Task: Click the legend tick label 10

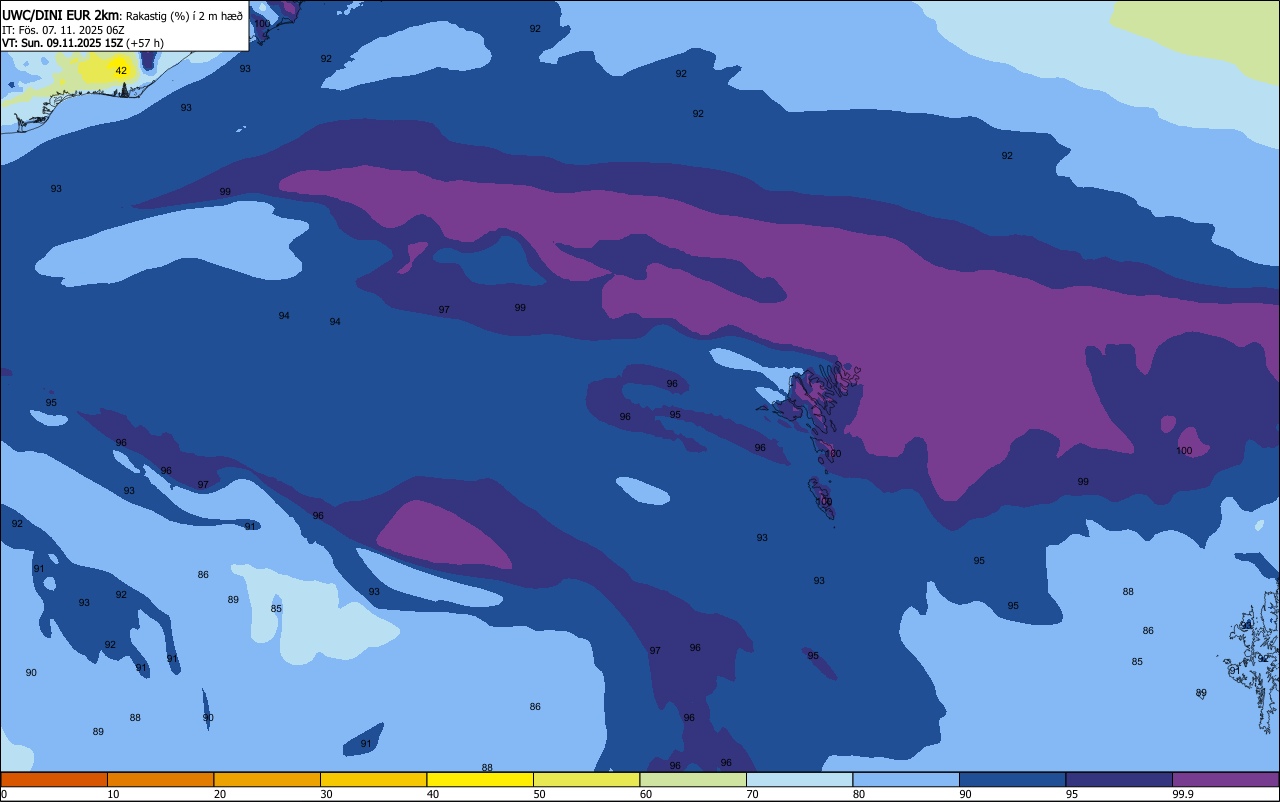Action: (113, 794)
